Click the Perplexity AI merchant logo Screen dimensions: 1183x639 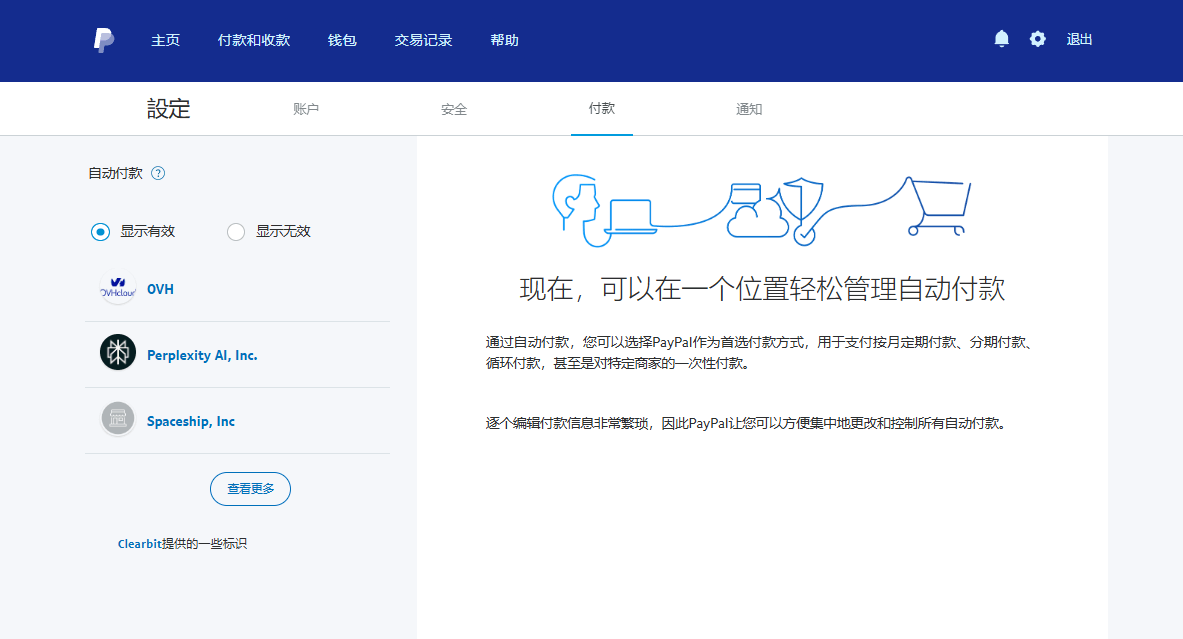(x=118, y=352)
